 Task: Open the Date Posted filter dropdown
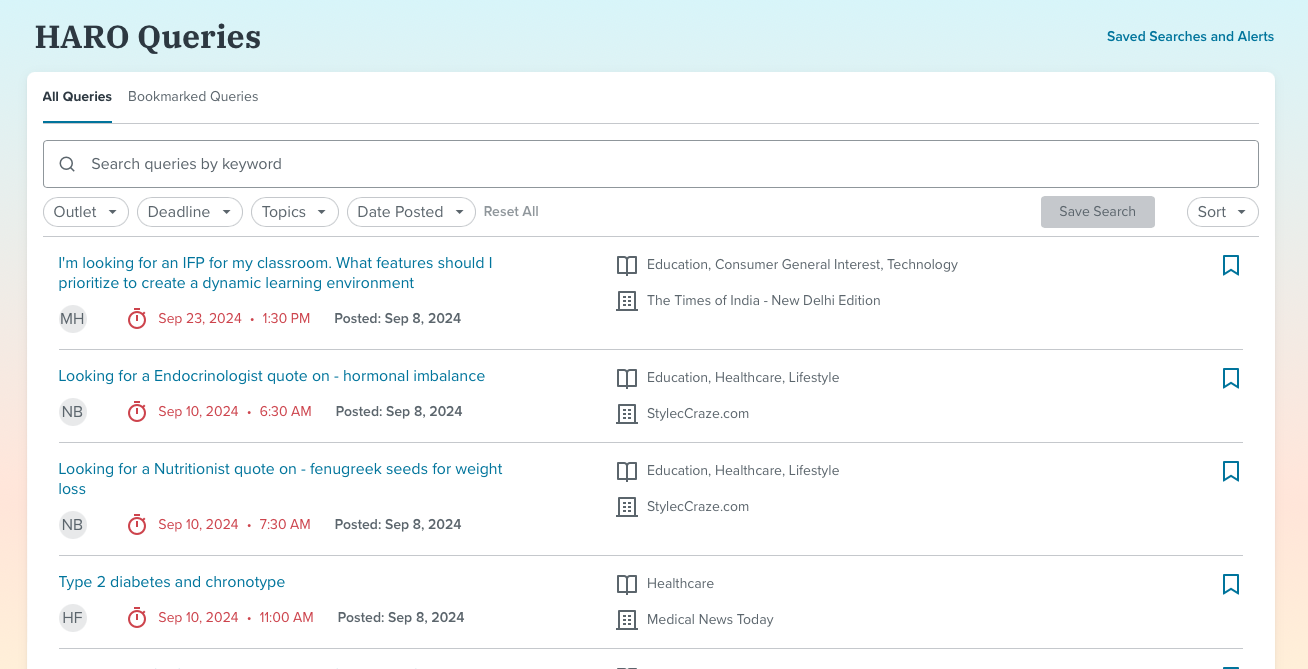click(x=411, y=212)
